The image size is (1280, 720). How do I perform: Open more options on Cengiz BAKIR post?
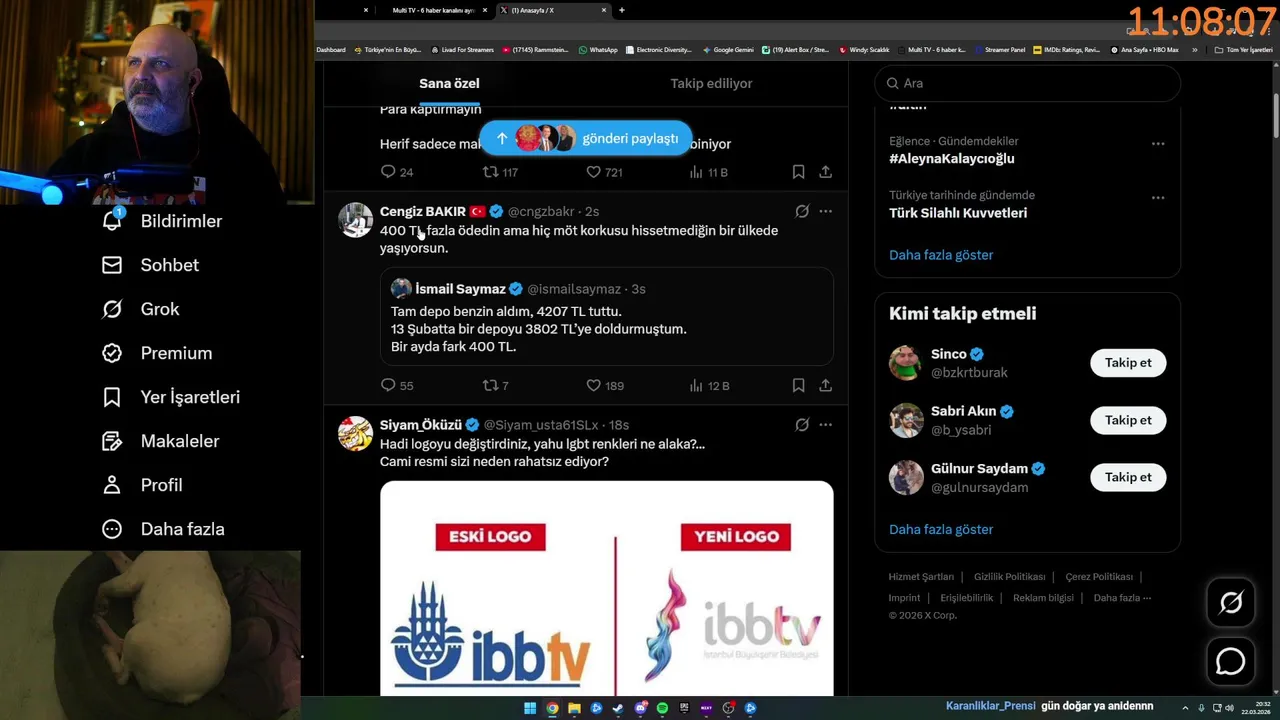click(825, 211)
